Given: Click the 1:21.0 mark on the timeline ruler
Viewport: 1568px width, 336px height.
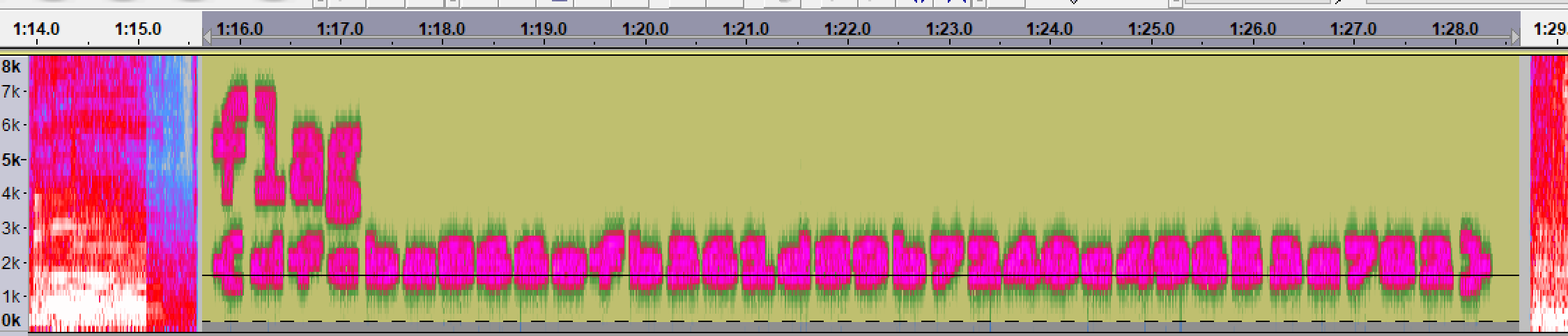Looking at the screenshot, I should tap(746, 29).
